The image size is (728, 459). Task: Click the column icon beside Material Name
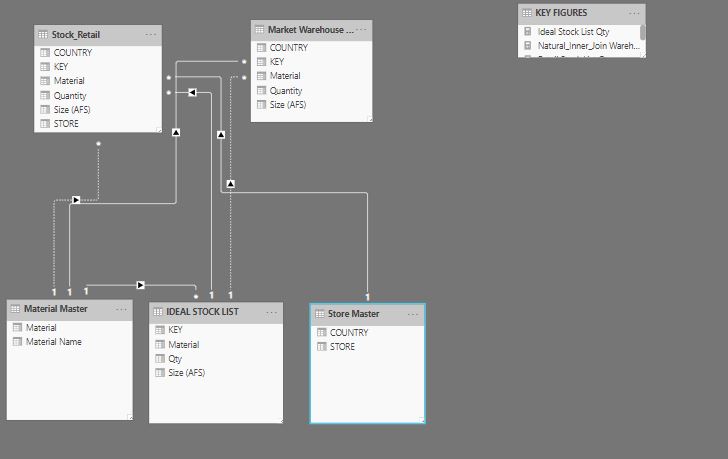18,342
